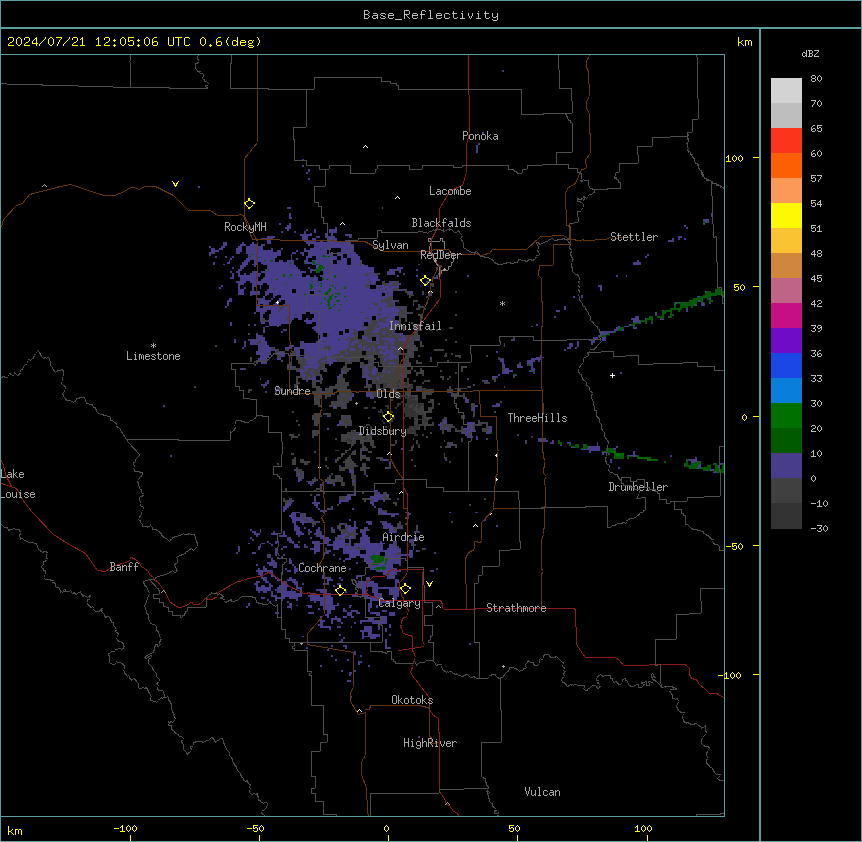The width and height of the screenshot is (862, 842).
Task: Select the Calgary city label
Action: 400,603
